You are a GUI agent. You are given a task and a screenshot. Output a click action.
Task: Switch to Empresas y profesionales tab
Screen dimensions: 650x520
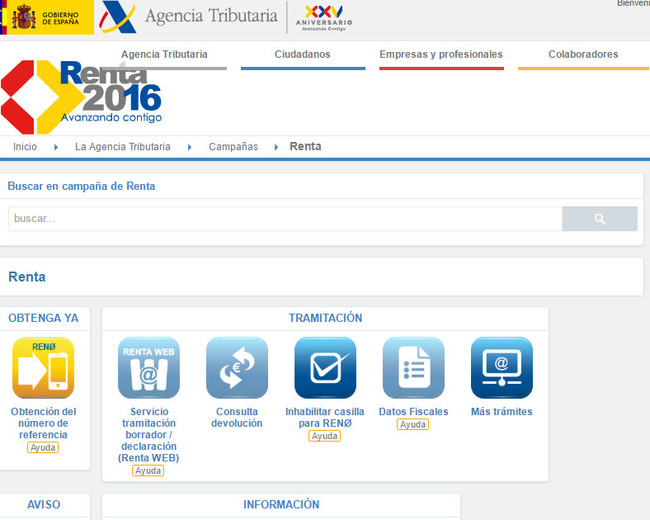click(x=441, y=55)
